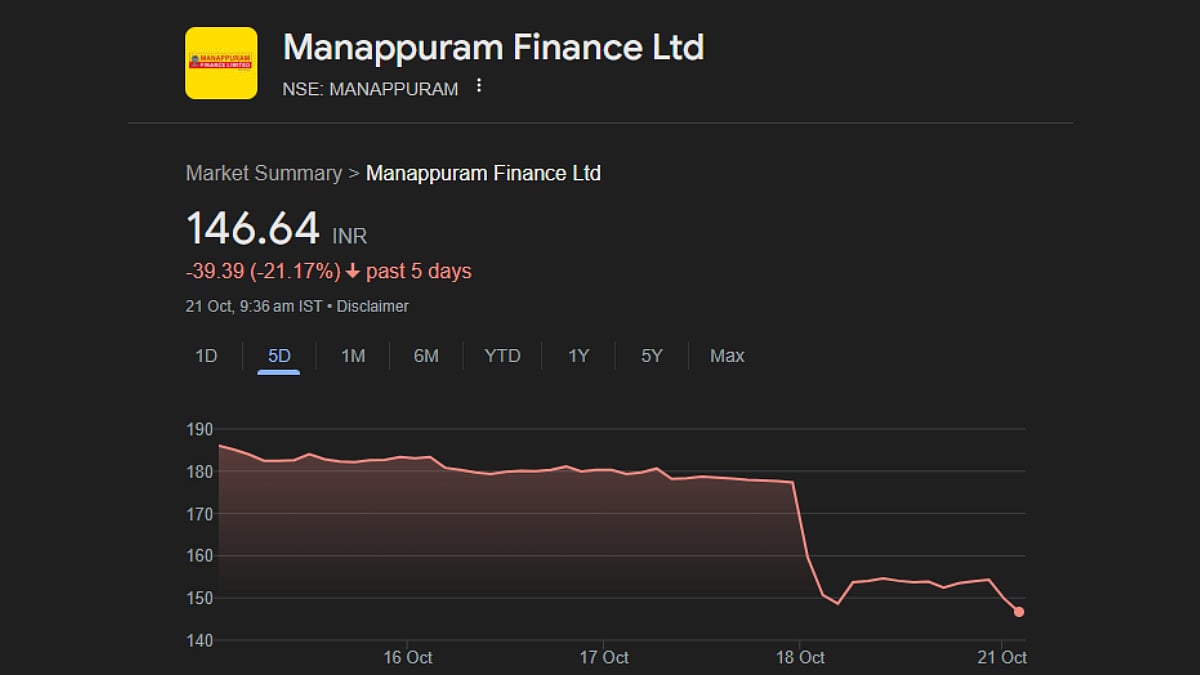1200x675 pixels.
Task: Click the 16 Oct date marker
Action: [x=407, y=657]
